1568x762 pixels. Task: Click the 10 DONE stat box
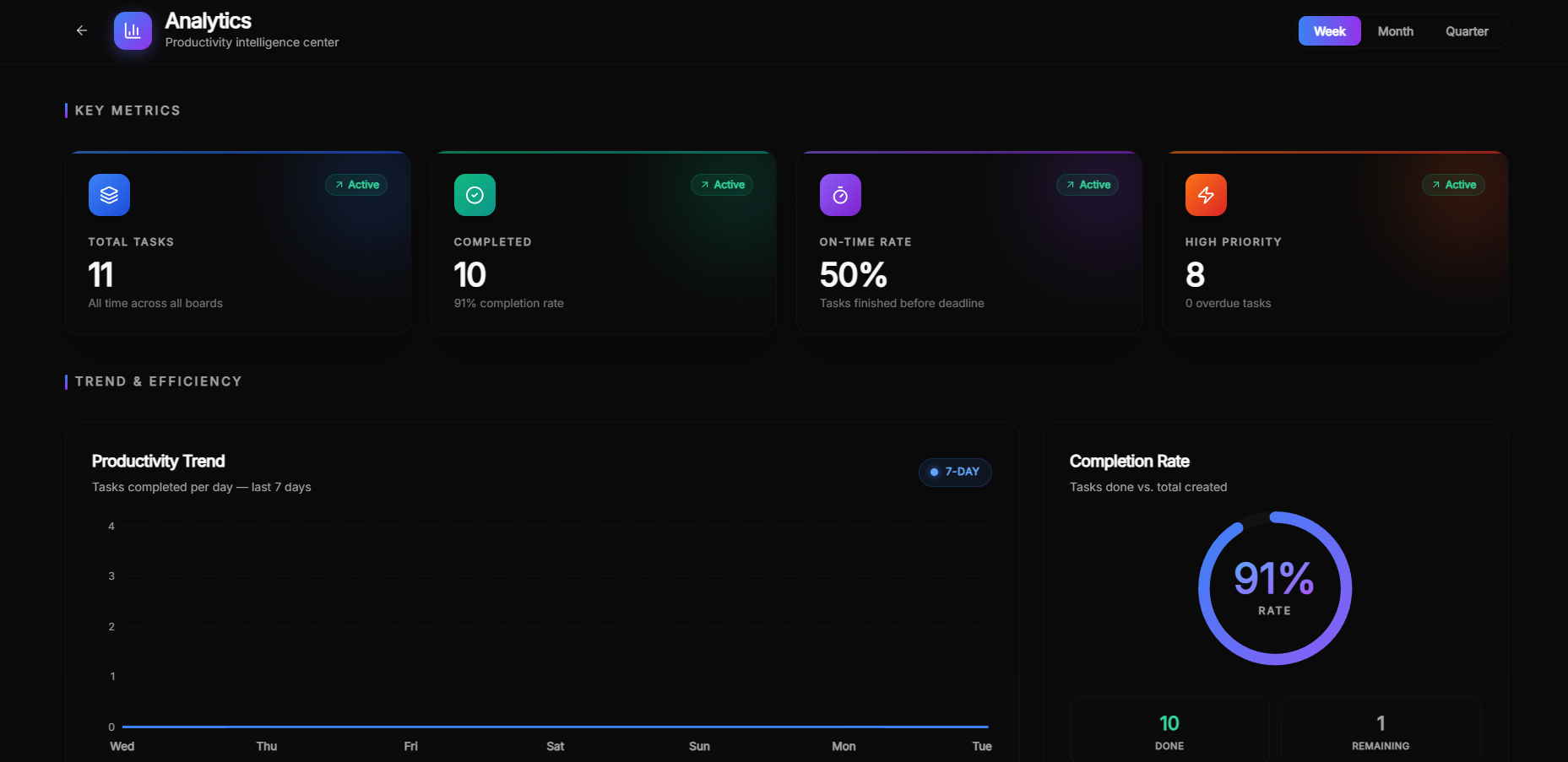(x=1169, y=731)
